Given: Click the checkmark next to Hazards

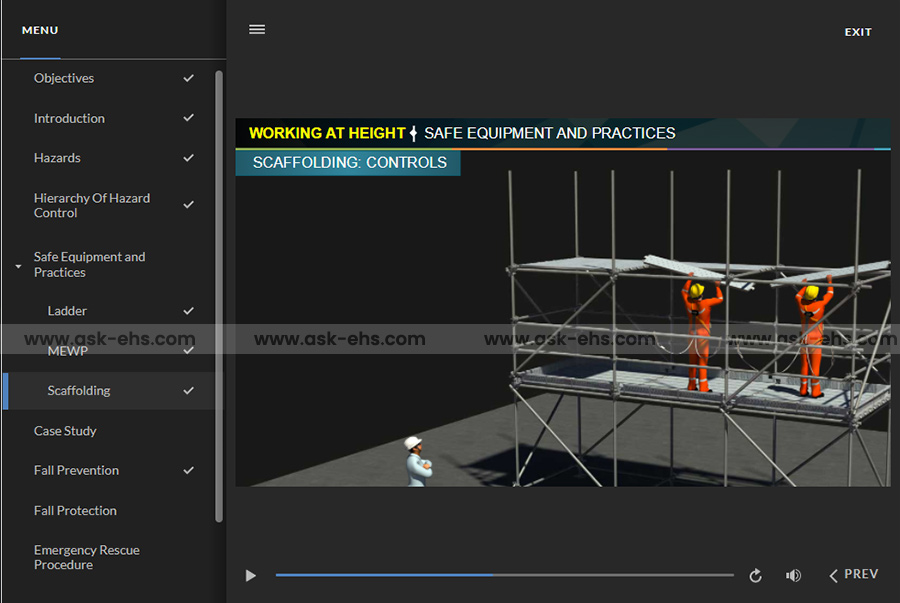Looking at the screenshot, I should pos(188,158).
